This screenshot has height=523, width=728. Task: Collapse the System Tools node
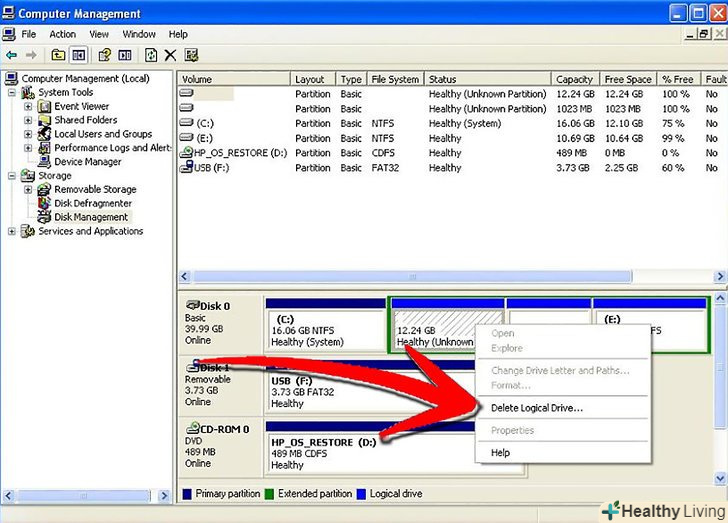pyautogui.click(x=12, y=92)
